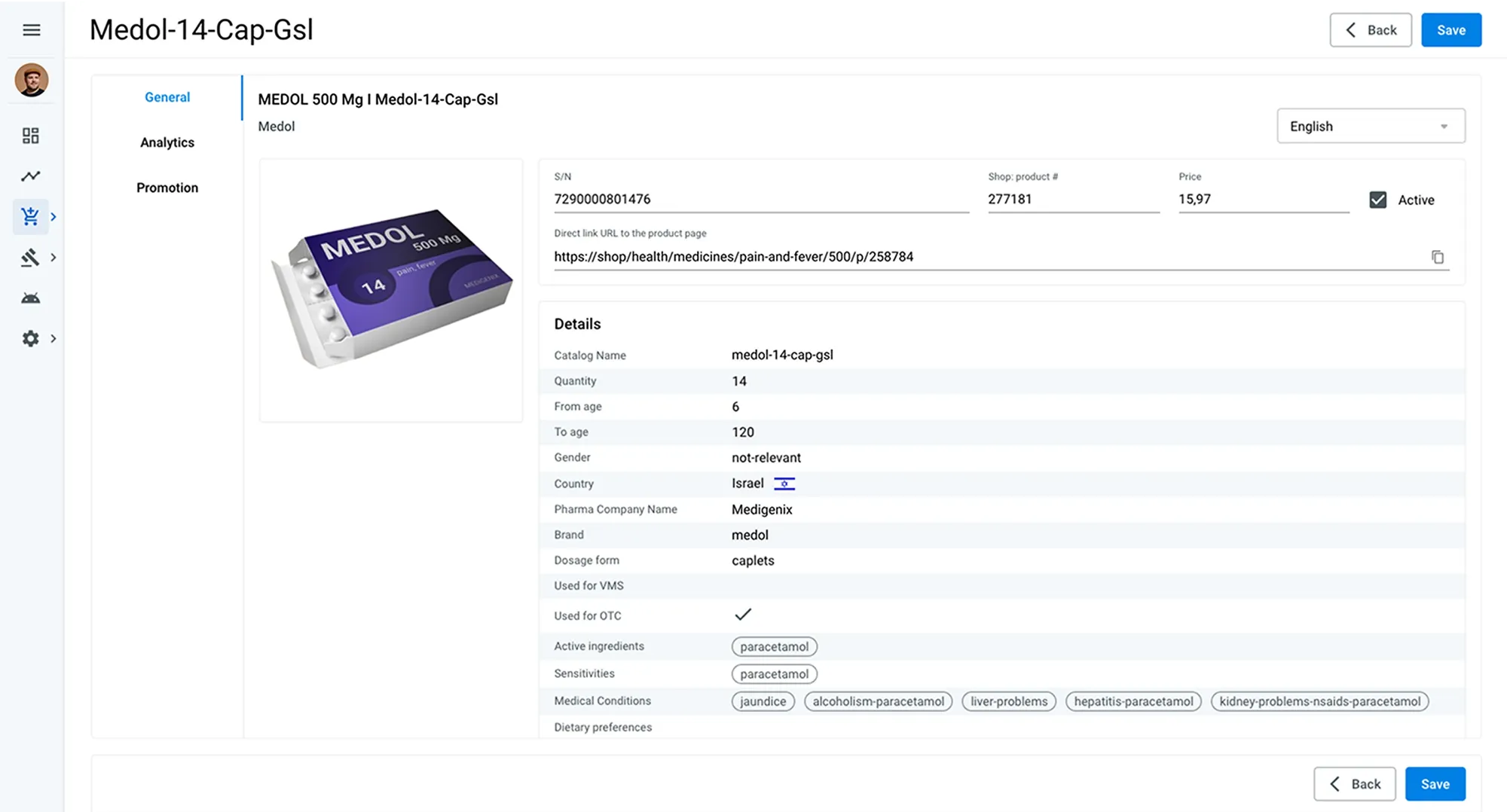Click the top Save button
This screenshot has height=812, width=1507.
(1451, 30)
